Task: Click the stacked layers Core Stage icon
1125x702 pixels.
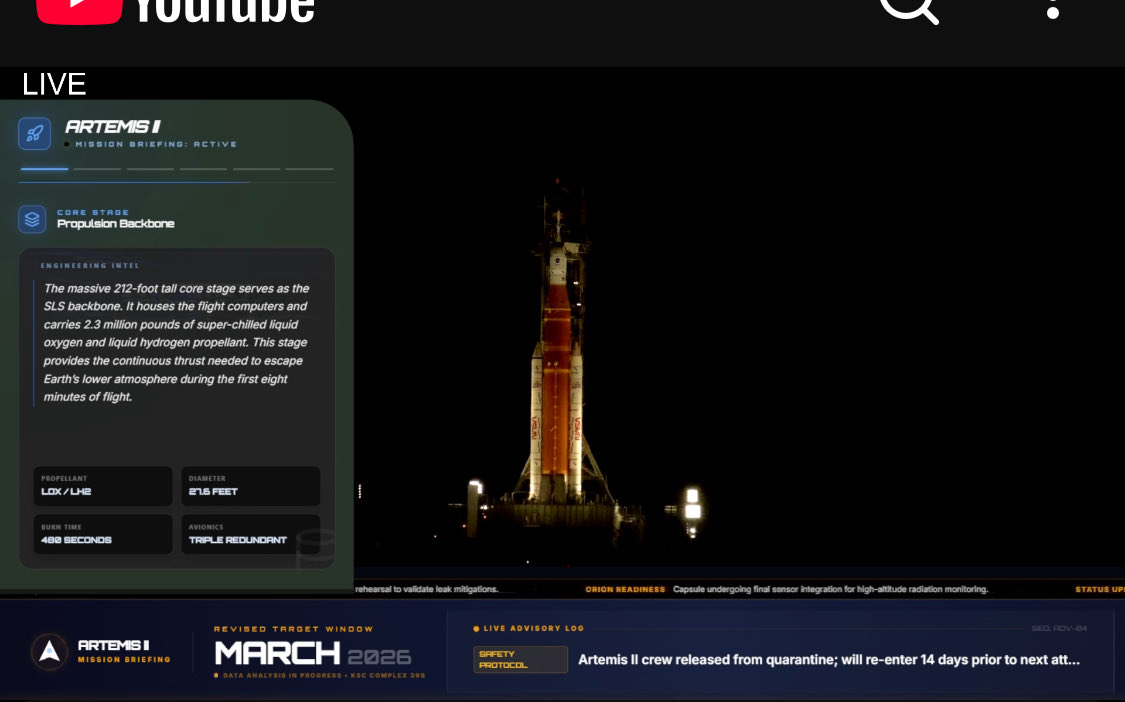Action: coord(32,219)
